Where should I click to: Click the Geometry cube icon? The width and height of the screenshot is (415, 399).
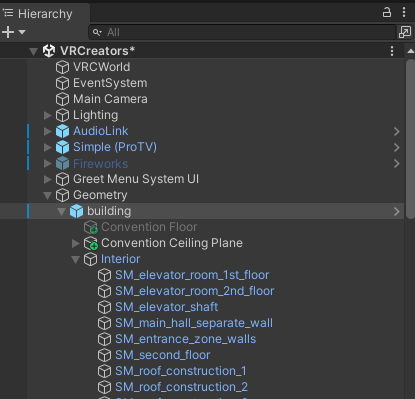coord(62,195)
